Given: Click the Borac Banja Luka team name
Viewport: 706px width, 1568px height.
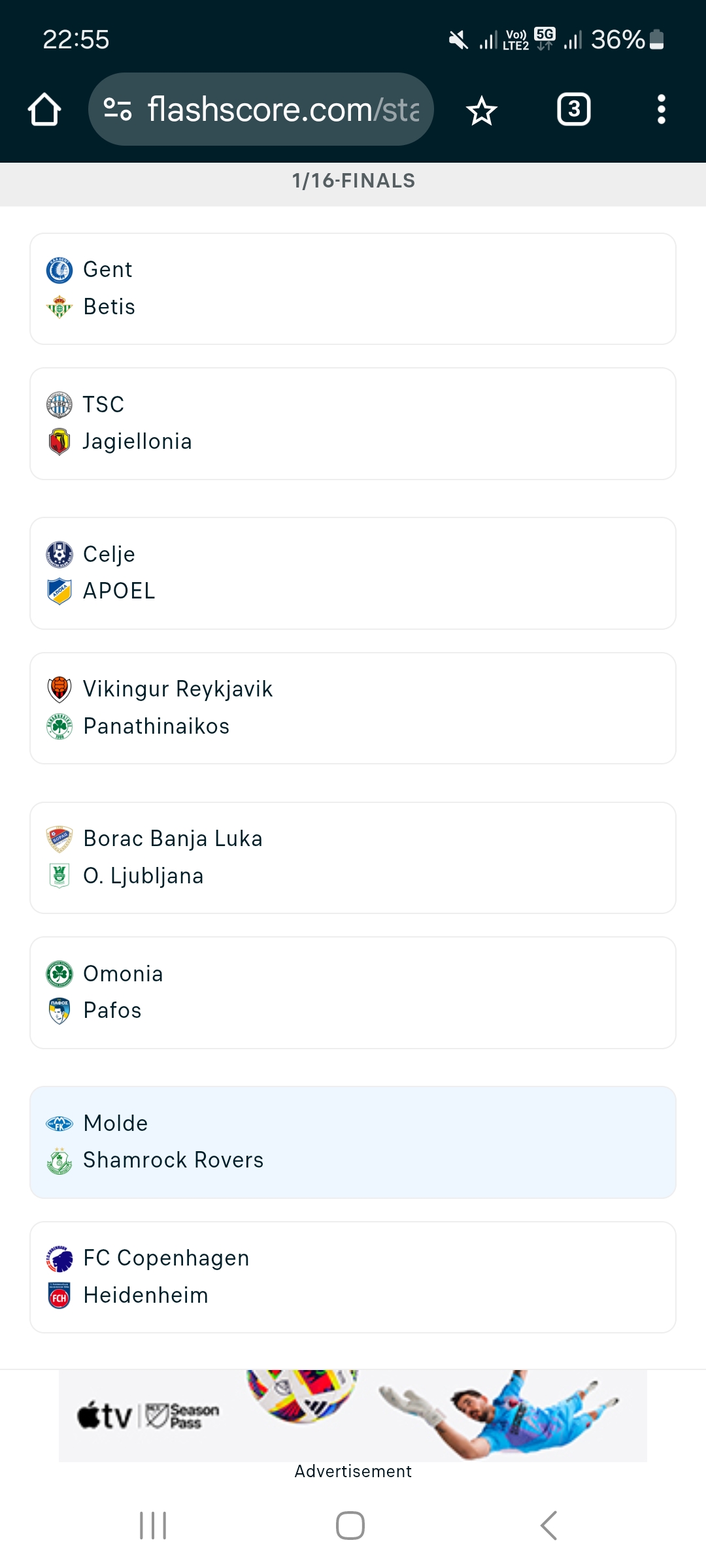Looking at the screenshot, I should click(173, 838).
